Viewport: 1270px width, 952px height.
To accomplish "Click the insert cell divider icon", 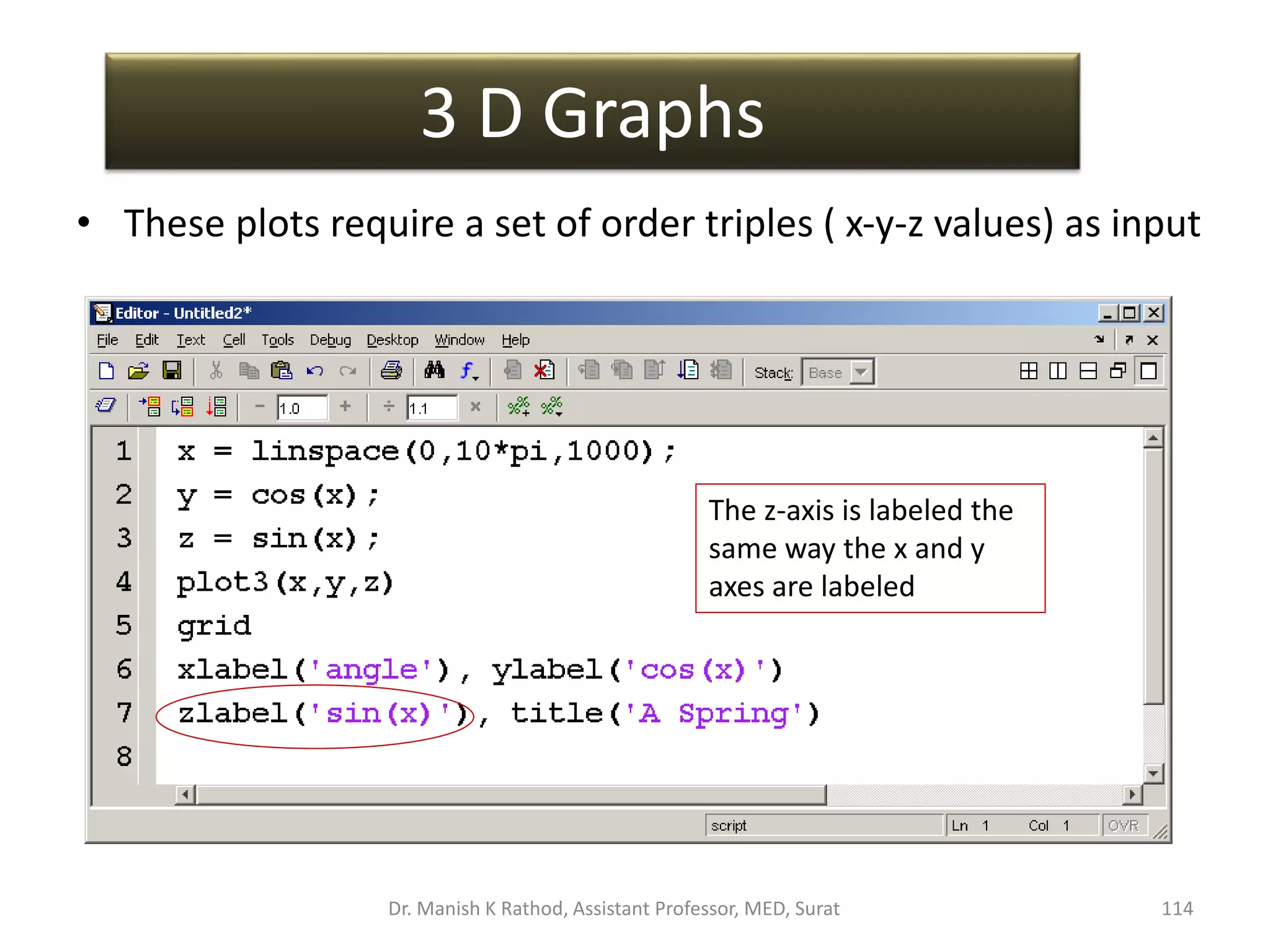I will [518, 406].
